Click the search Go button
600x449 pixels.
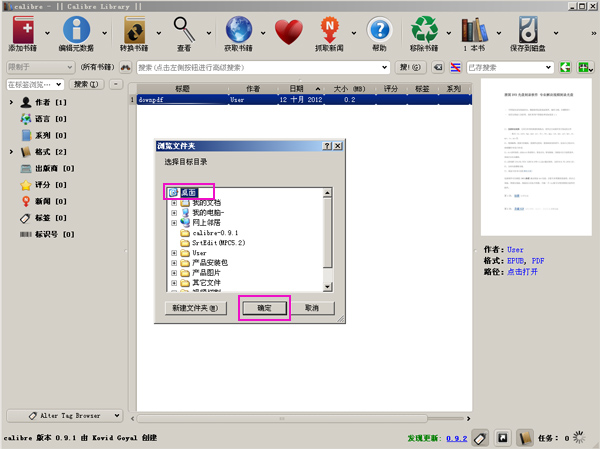410,67
